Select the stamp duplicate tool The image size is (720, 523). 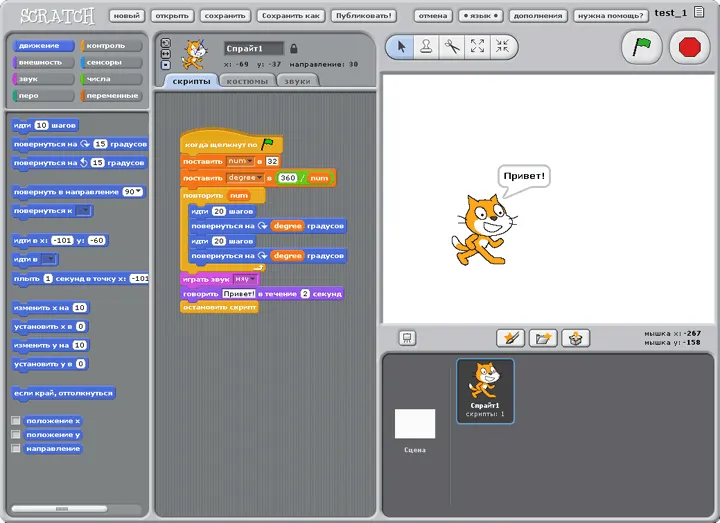click(426, 46)
